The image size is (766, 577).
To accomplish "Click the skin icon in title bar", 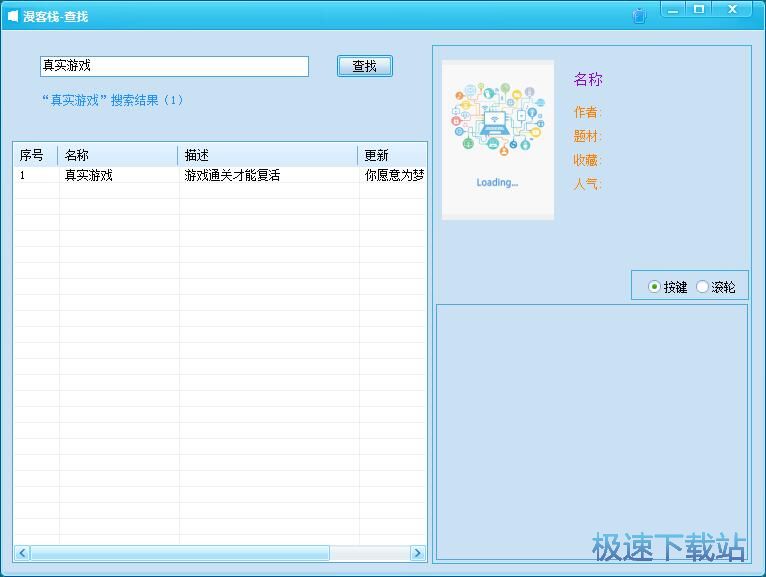I will (639, 16).
